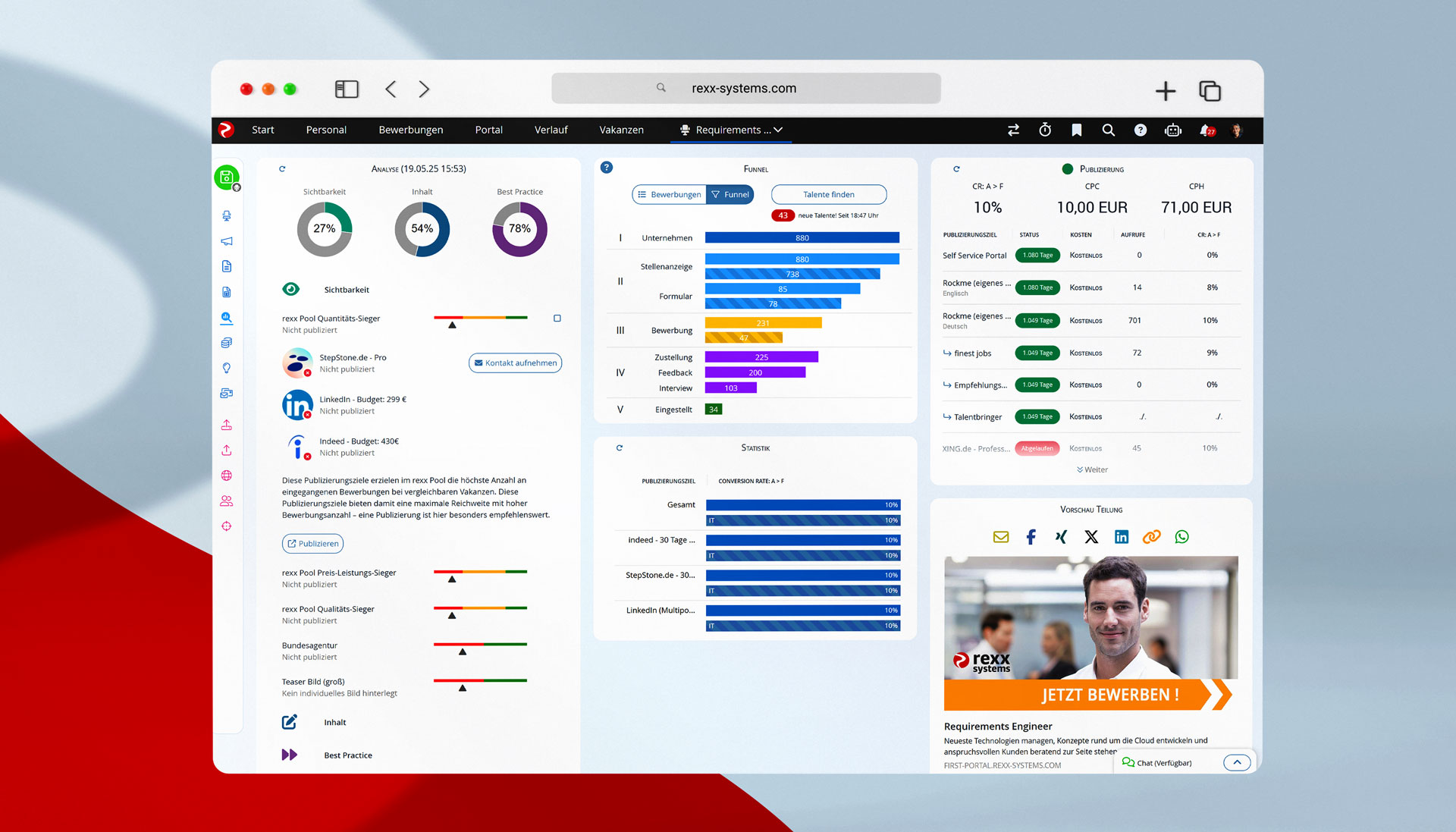1456x832 pixels.
Task: Click the Publizieren button
Action: click(x=312, y=543)
